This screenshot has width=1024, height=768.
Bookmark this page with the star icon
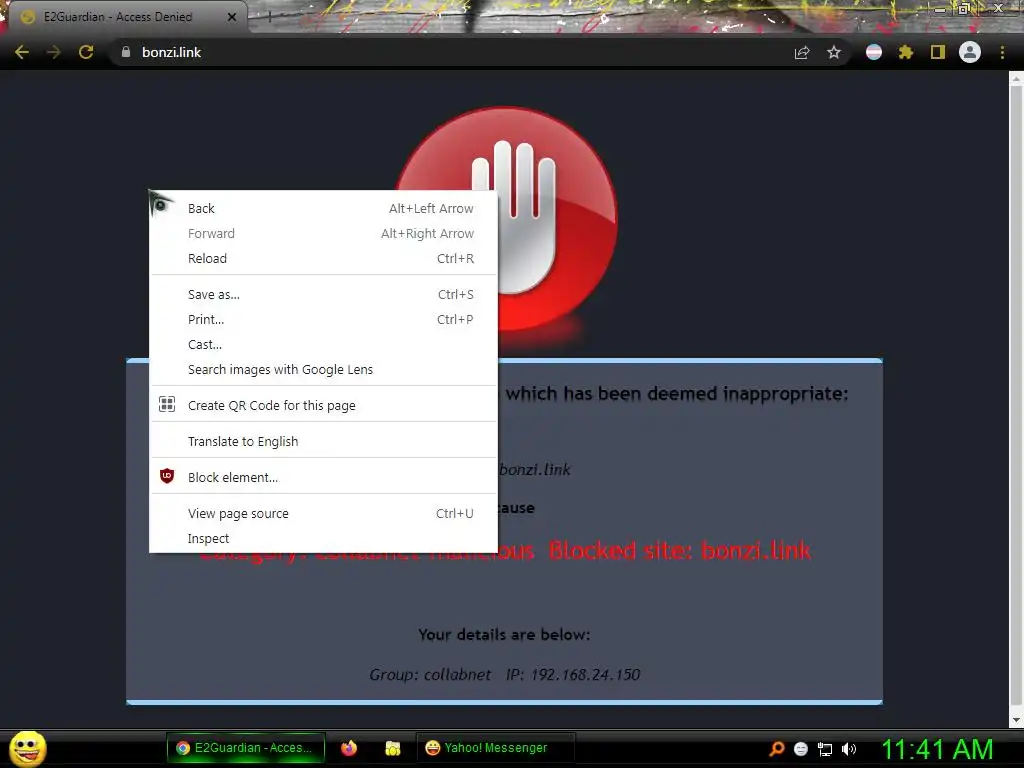click(834, 52)
